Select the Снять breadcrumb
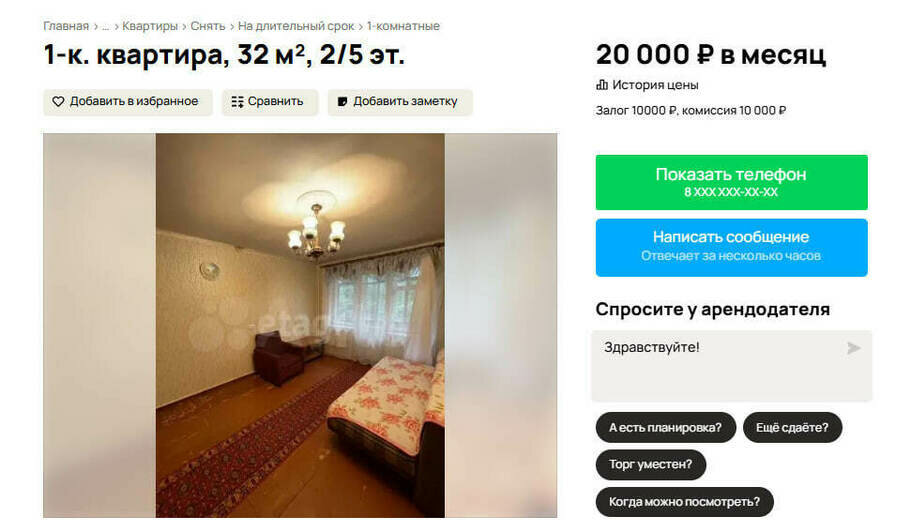The height and width of the screenshot is (532, 911). [x=207, y=26]
